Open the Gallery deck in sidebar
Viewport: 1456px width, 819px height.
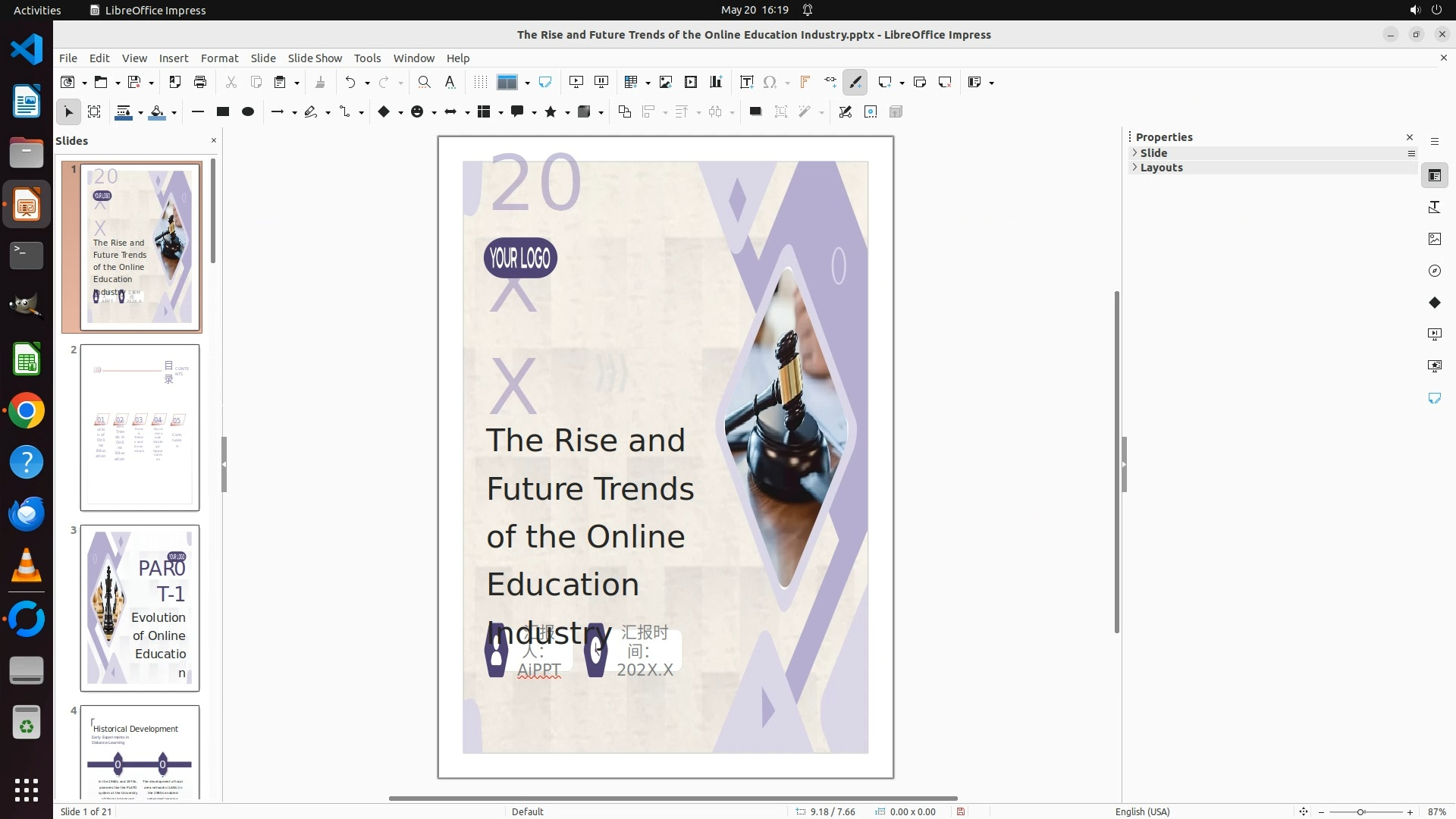pyautogui.click(x=1434, y=239)
